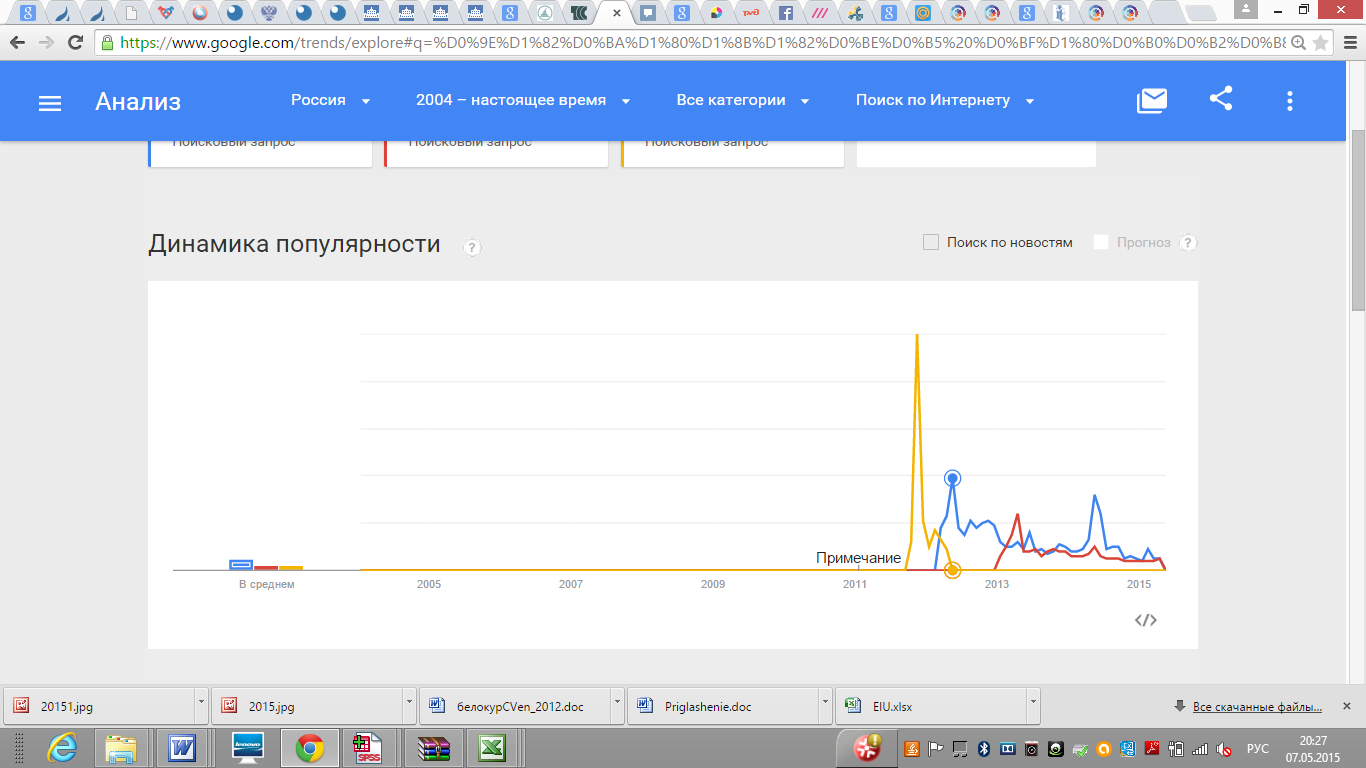Open File Explorer from the taskbar

coord(121,747)
